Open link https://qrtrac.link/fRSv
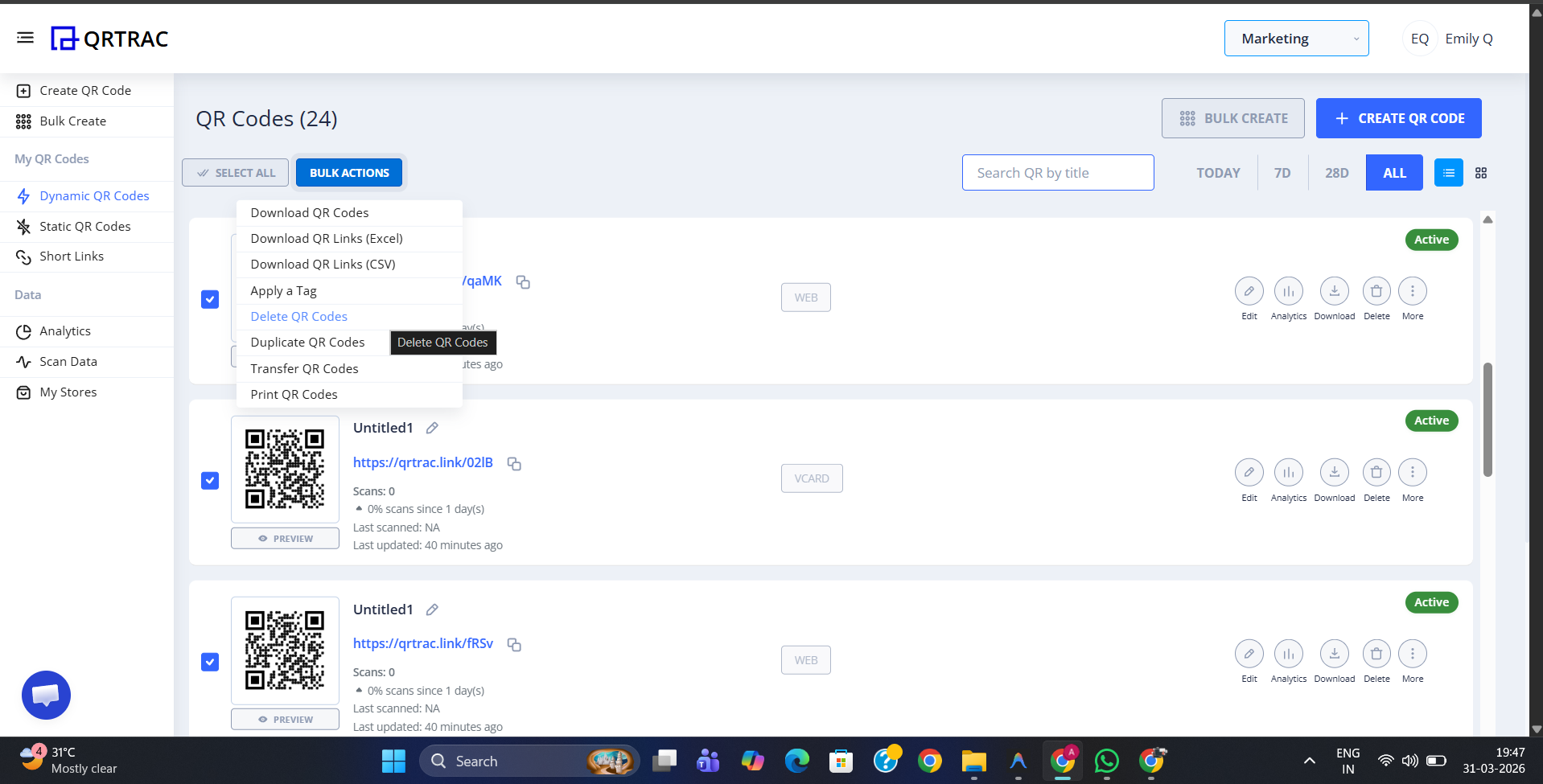The image size is (1543, 784). [422, 643]
